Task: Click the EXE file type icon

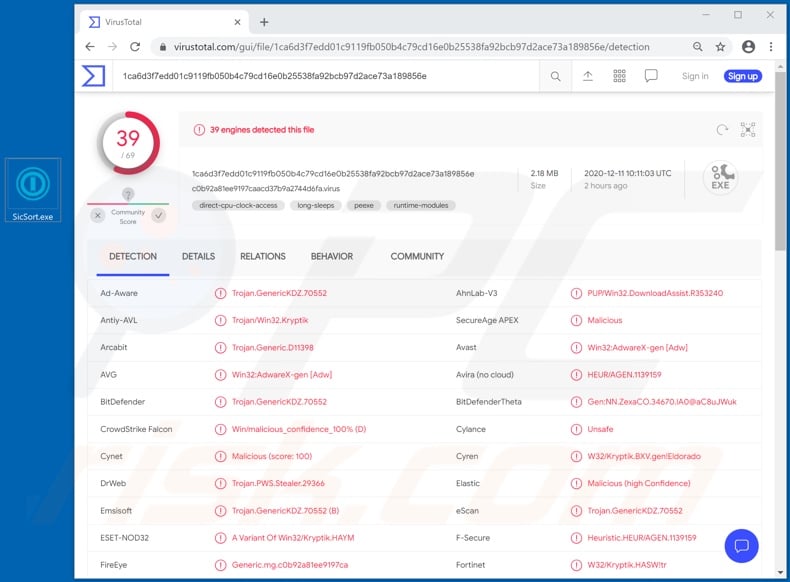Action: coord(720,177)
